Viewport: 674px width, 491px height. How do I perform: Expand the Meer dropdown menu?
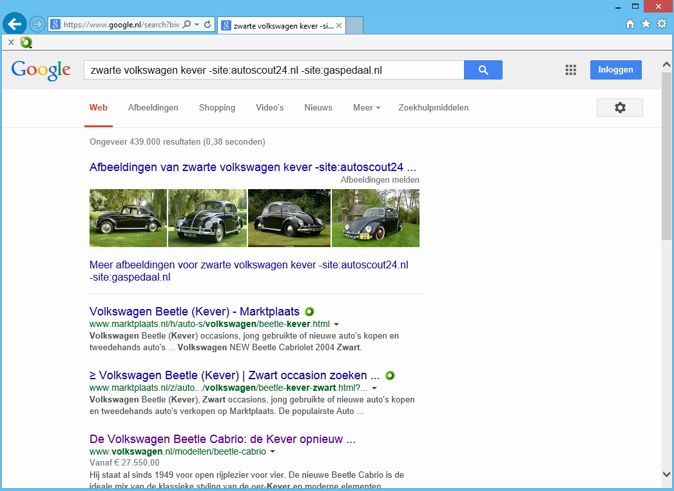(x=366, y=107)
